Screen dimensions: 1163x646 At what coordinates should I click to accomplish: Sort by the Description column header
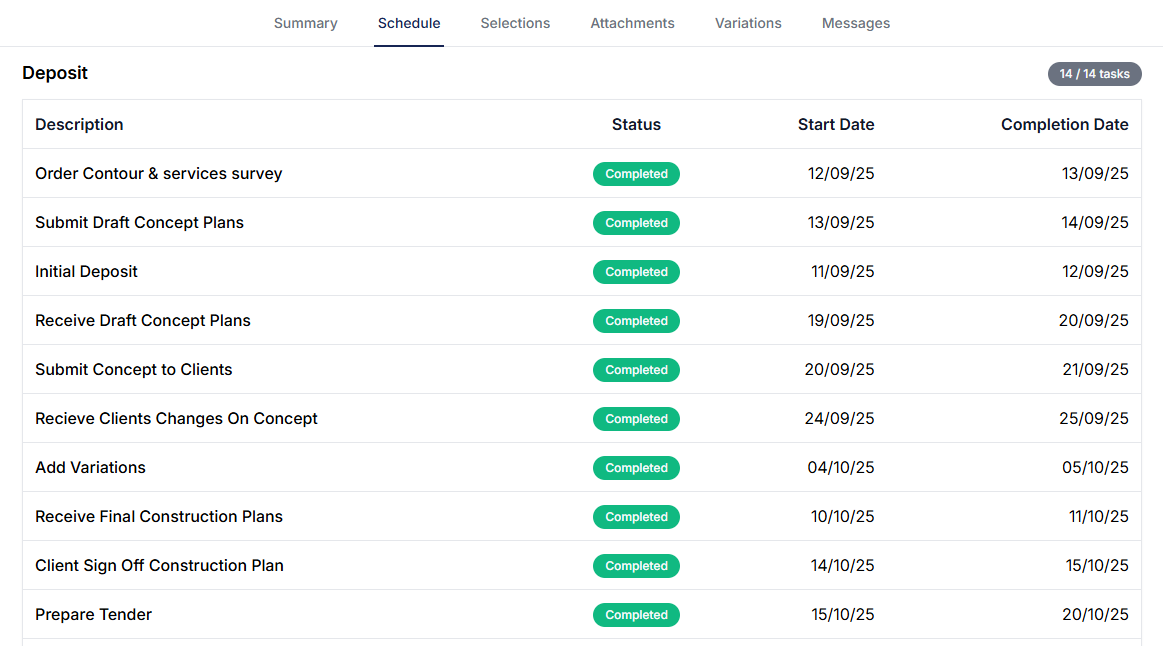[79, 124]
